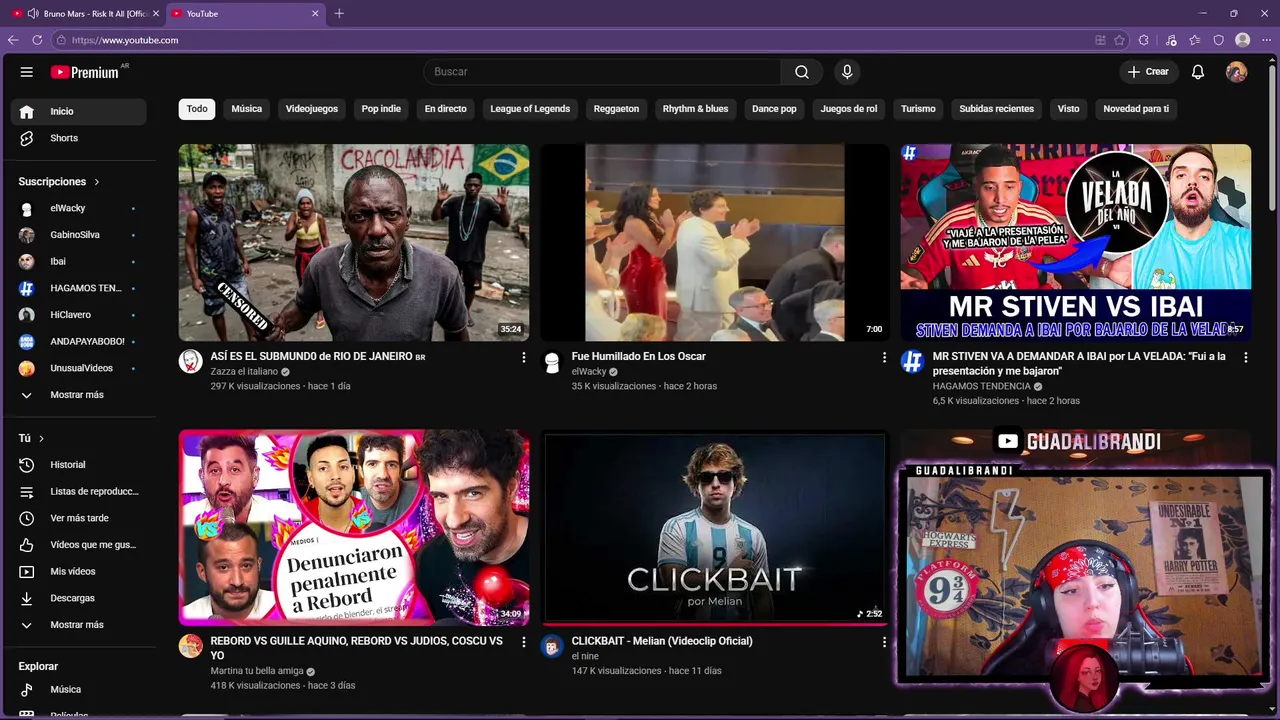Play the Cracolandia Rio de Janeiro thumbnail
Screen dimensions: 1280x720
click(x=354, y=243)
